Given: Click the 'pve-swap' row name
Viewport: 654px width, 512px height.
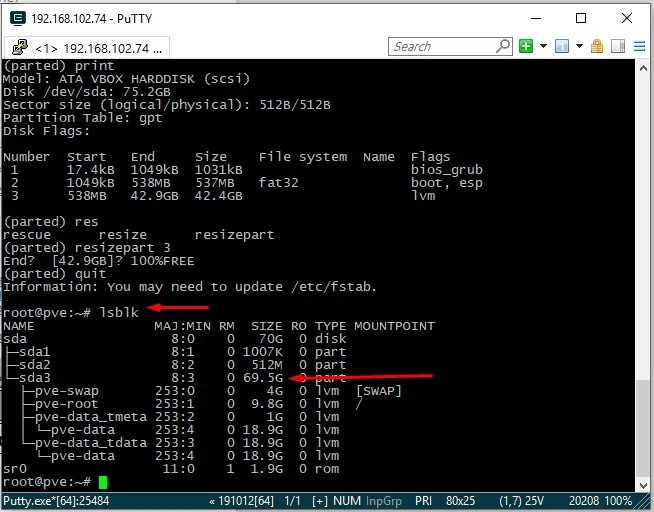Looking at the screenshot, I should [x=67, y=391].
